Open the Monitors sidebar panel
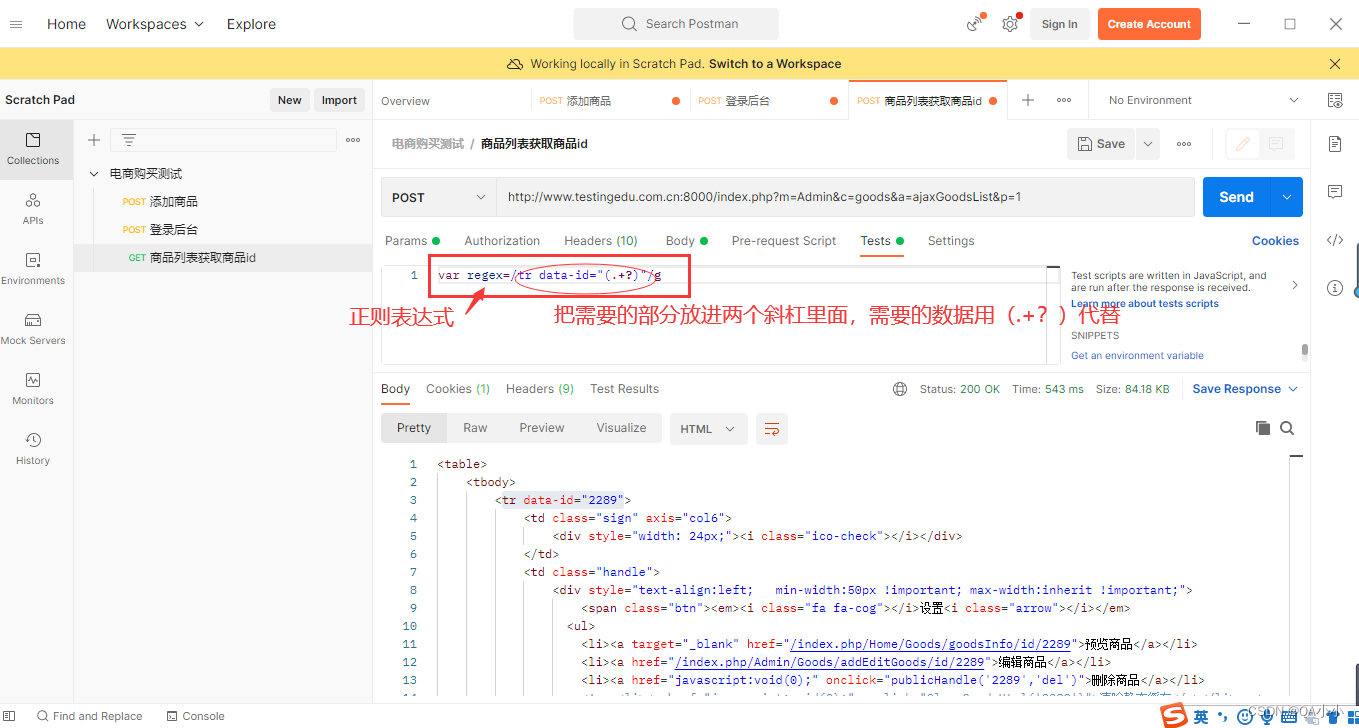Screen dimensions: 1359x728 click(33, 389)
